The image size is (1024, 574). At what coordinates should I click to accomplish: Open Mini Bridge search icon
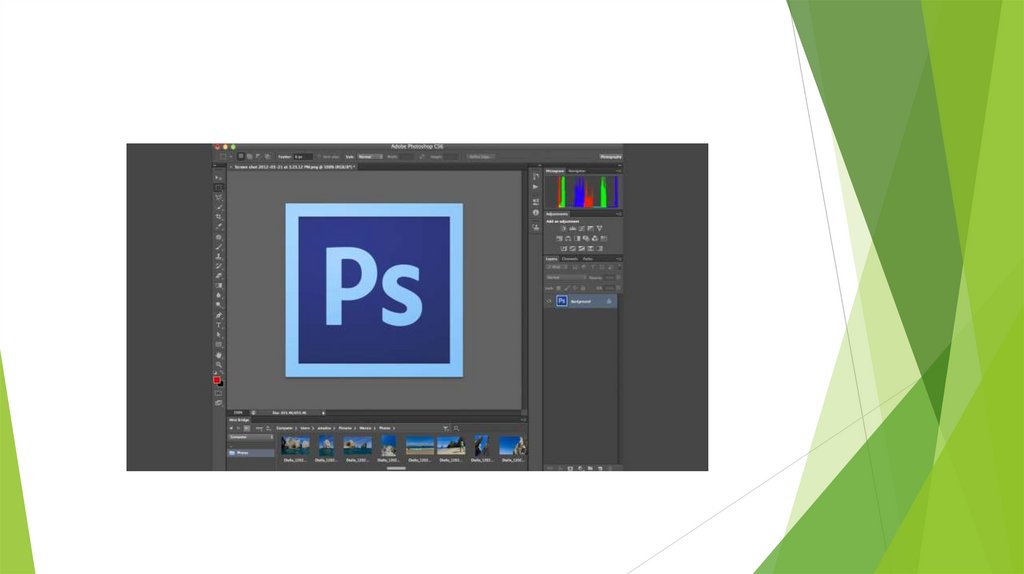(456, 428)
